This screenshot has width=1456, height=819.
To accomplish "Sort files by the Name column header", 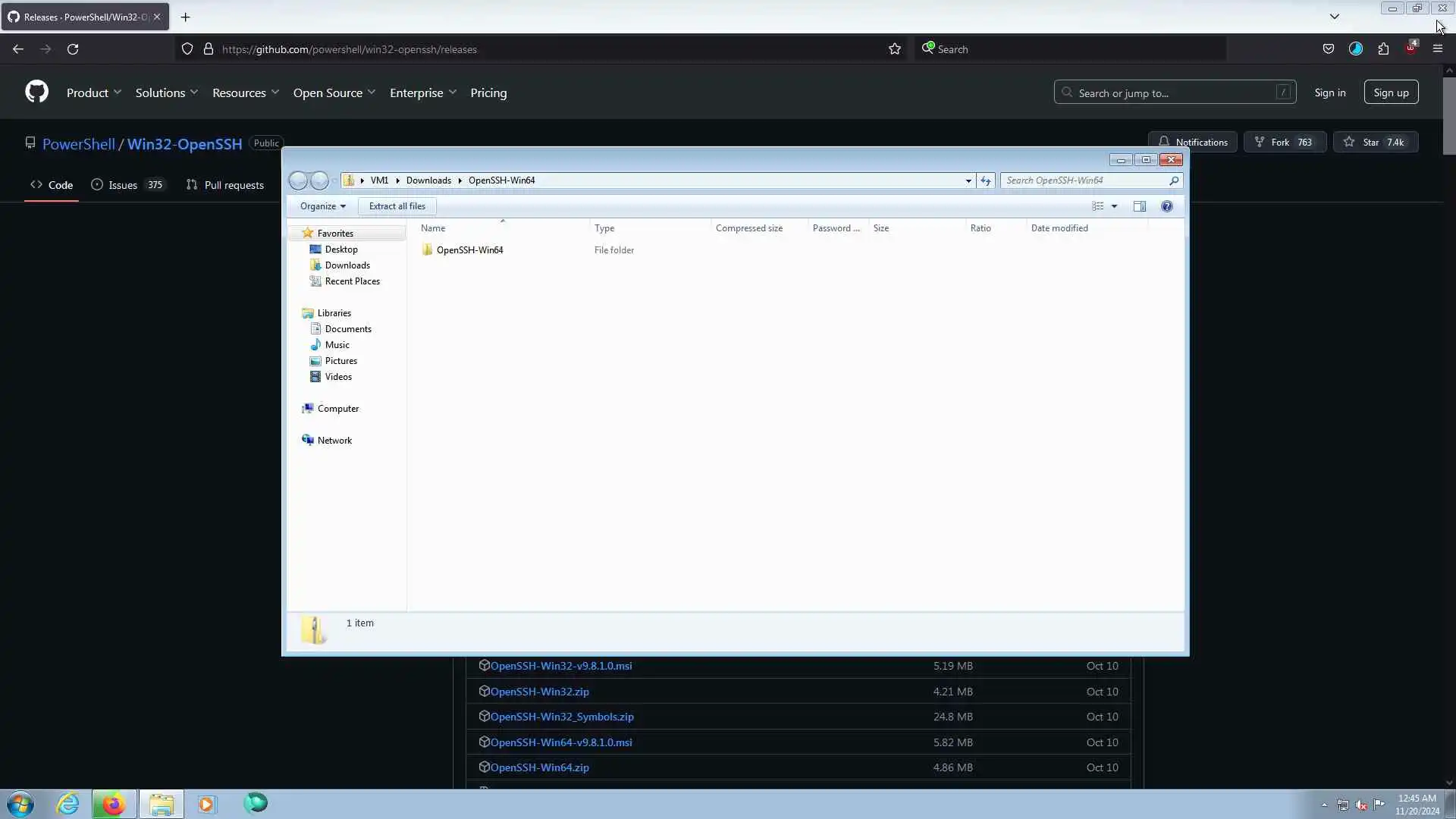I will 433,228.
